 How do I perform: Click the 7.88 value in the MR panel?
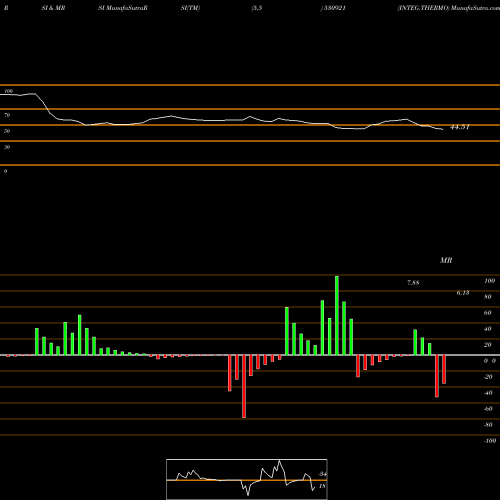pos(413,283)
